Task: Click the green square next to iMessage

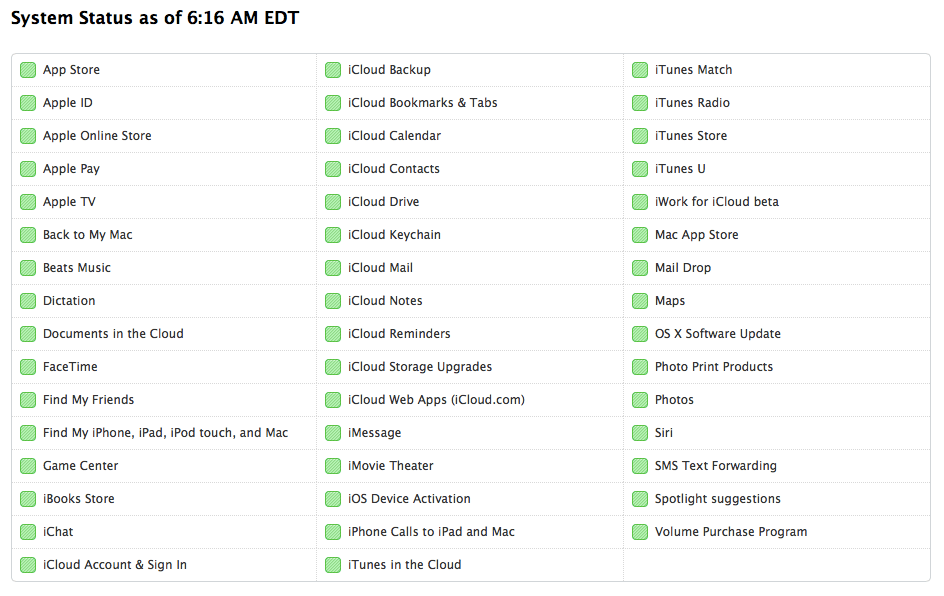Action: [x=333, y=433]
